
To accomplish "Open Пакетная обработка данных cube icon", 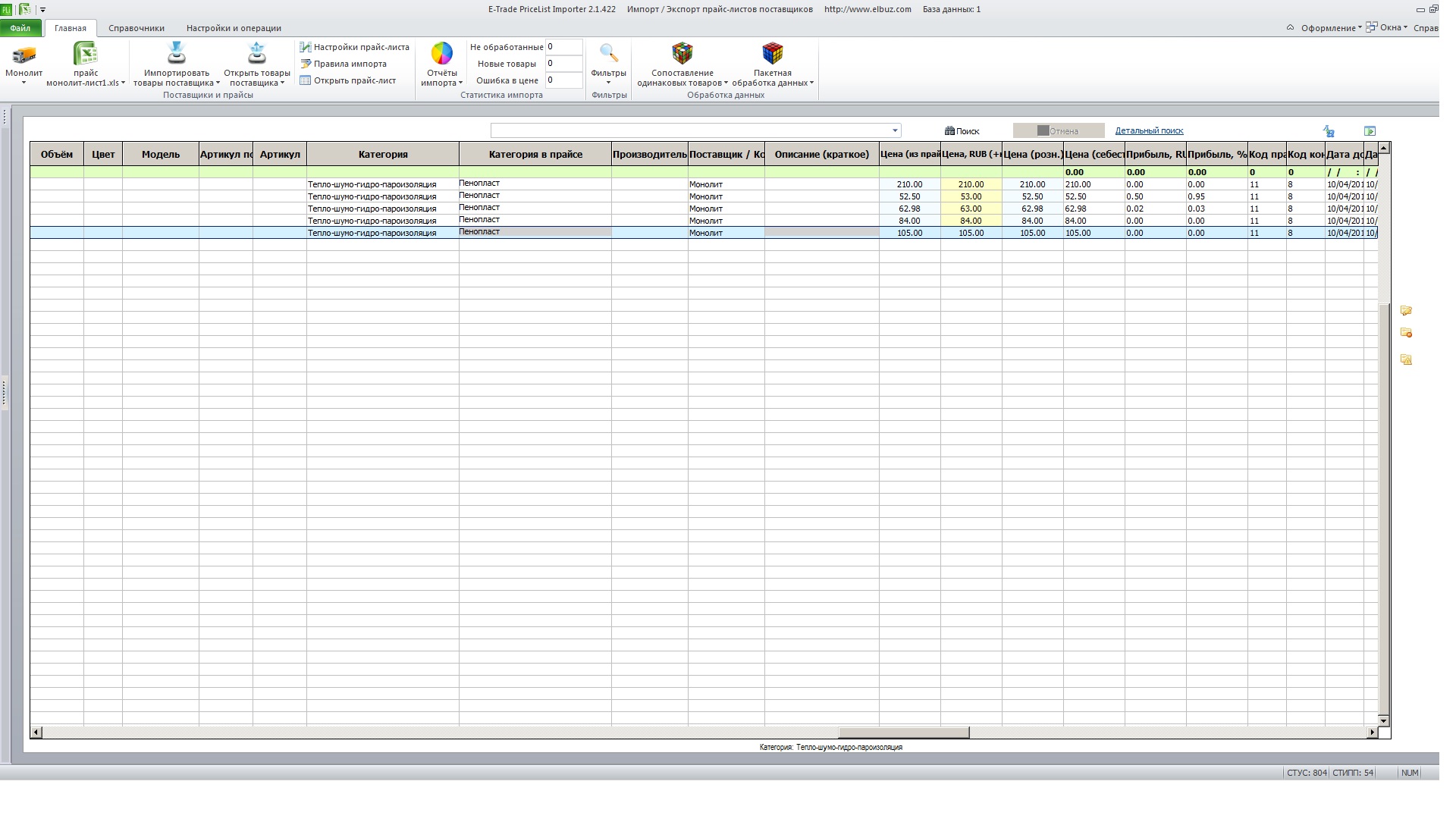I will 772,53.
